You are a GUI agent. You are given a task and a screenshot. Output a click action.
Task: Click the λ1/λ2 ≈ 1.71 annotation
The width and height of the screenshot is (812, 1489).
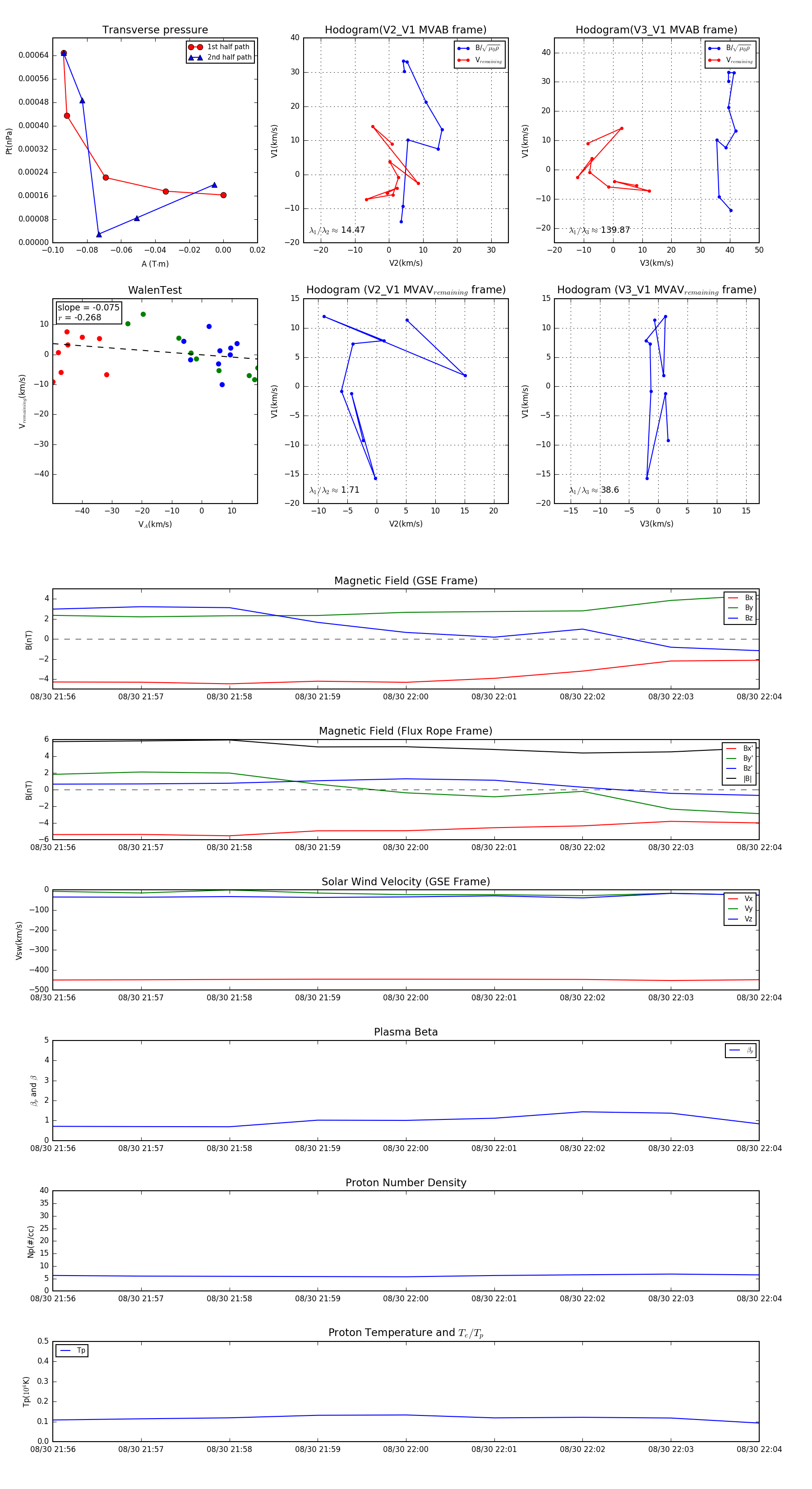[334, 490]
